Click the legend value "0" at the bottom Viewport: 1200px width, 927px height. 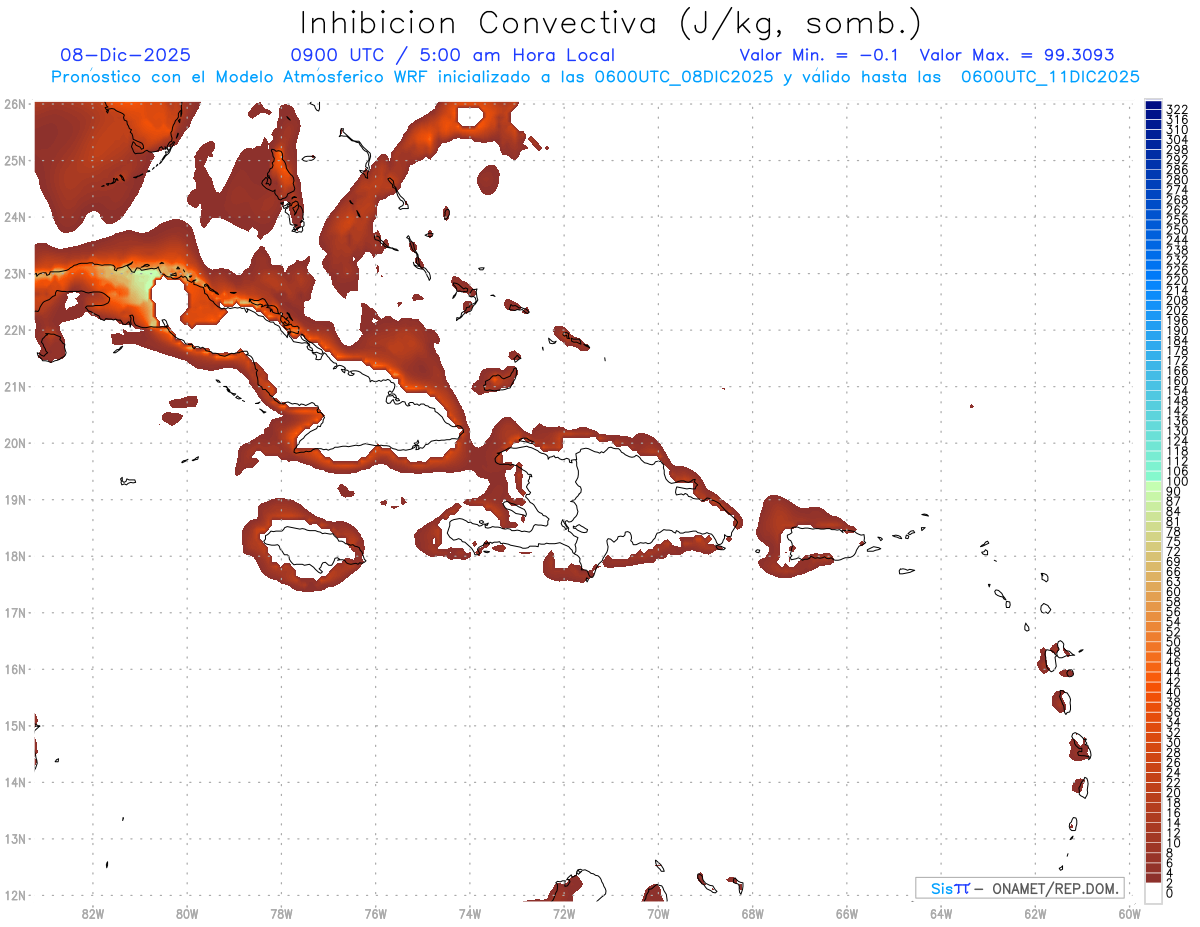click(1170, 893)
